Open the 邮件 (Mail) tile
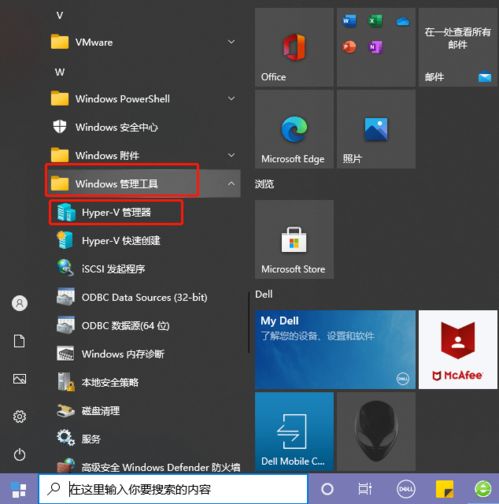Viewport: 499px width, 504px height. 458,48
